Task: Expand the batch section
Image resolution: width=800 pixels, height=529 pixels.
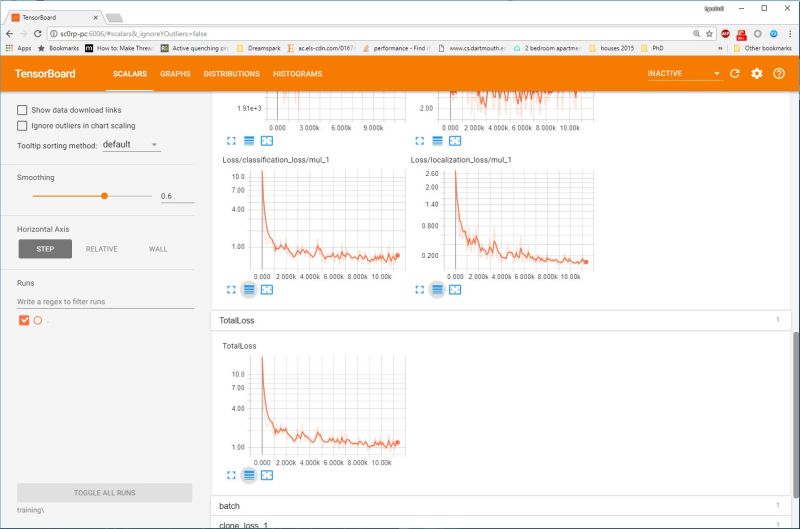Action: (x=501, y=506)
